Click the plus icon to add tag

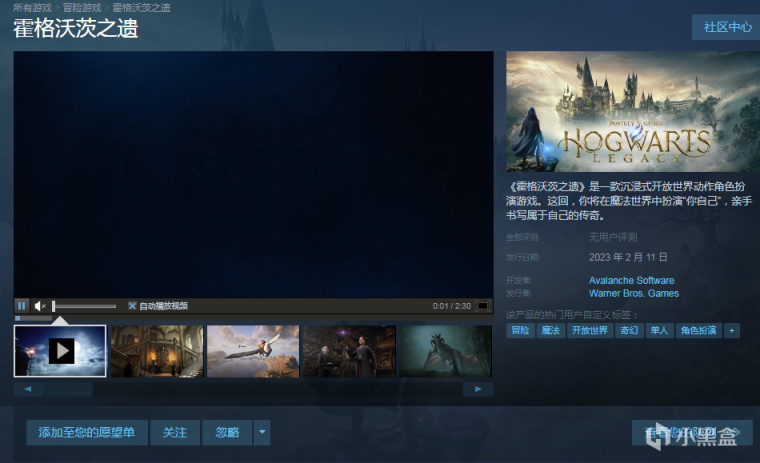pos(732,330)
